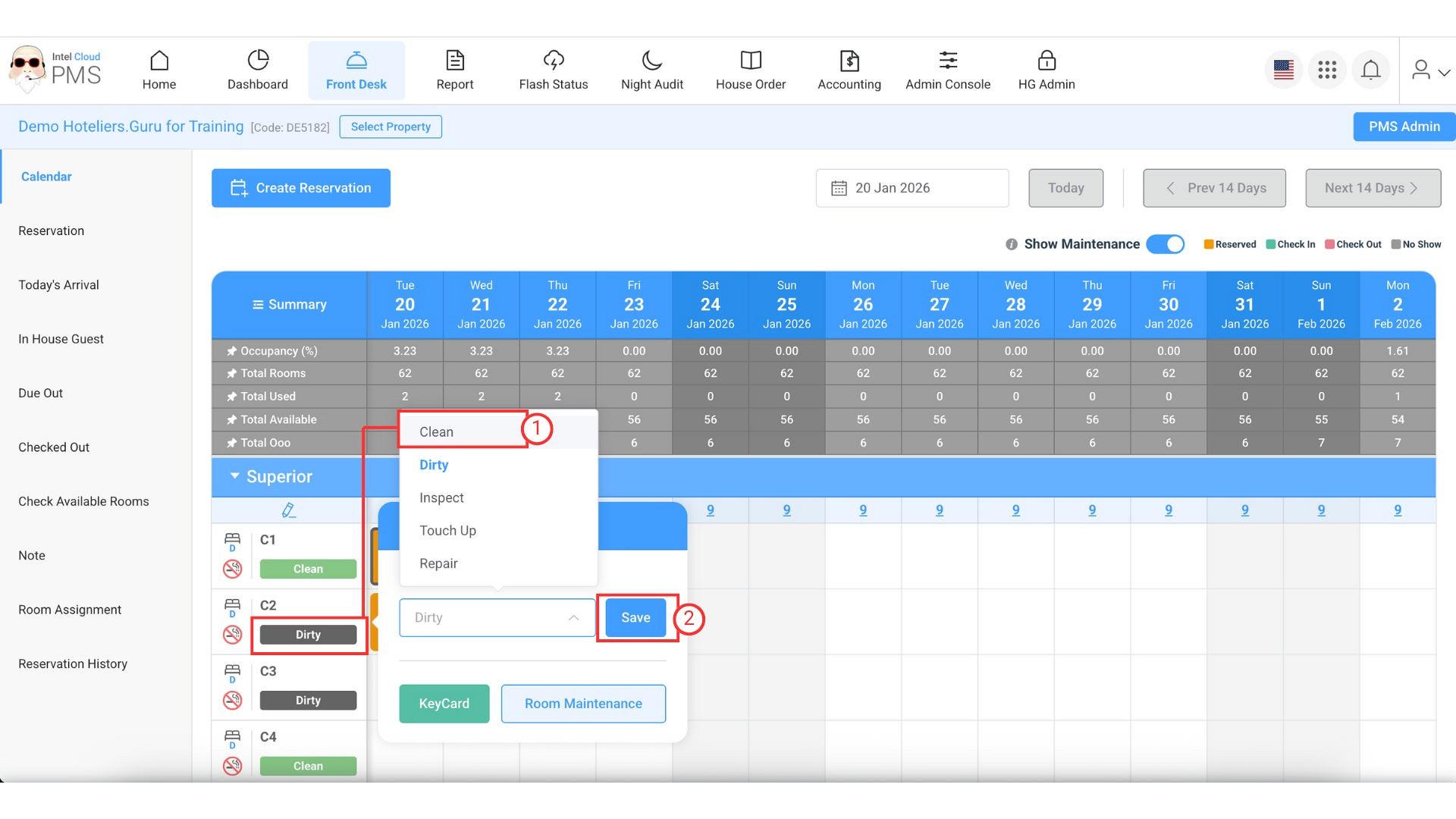
Task: Click the US flag language icon
Action: (1284, 71)
